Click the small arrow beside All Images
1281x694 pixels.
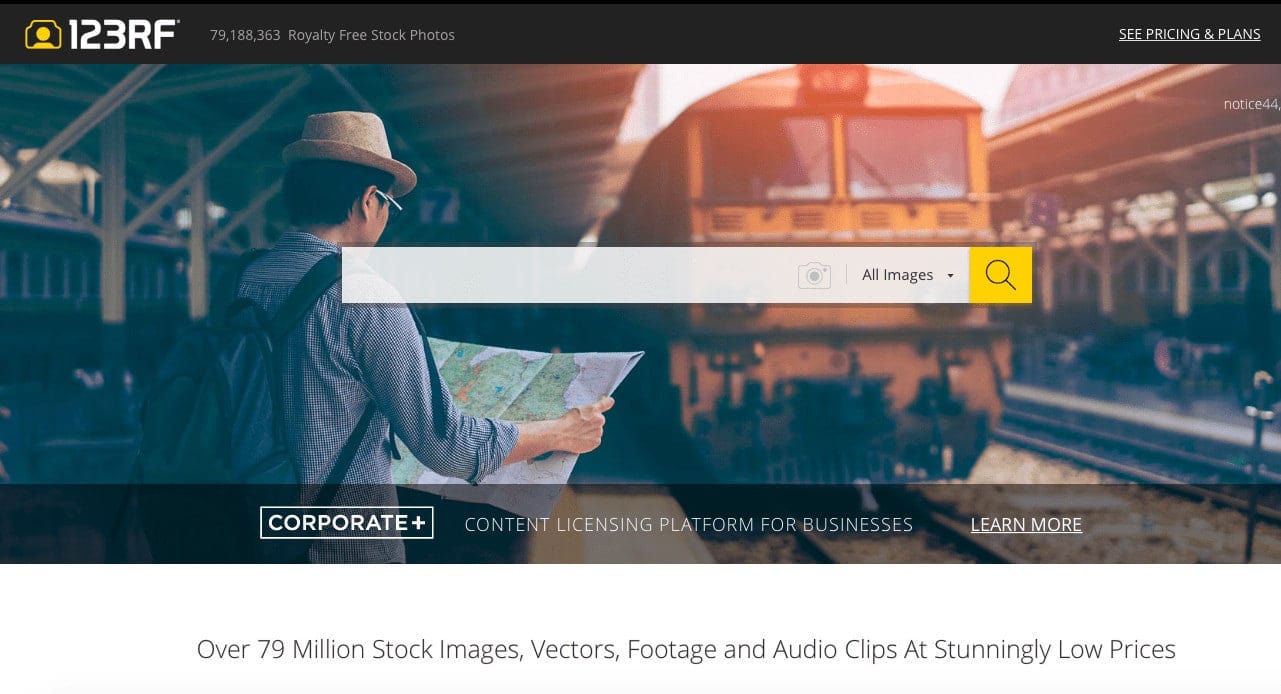pos(950,276)
